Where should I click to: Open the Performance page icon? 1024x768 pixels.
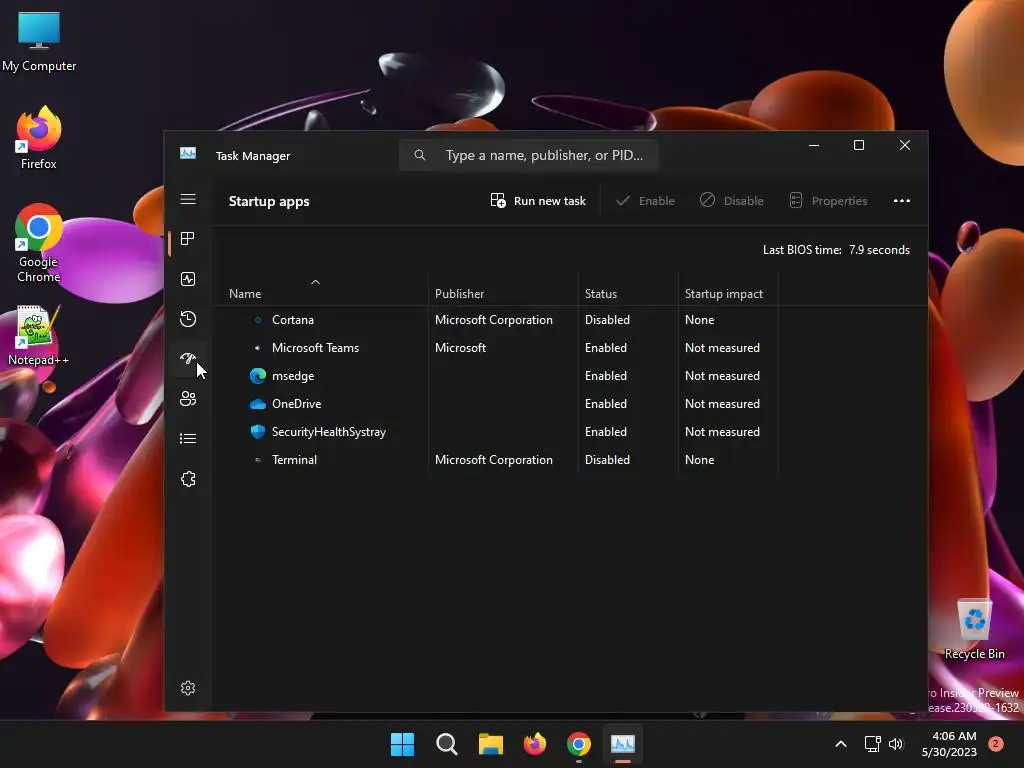point(188,279)
